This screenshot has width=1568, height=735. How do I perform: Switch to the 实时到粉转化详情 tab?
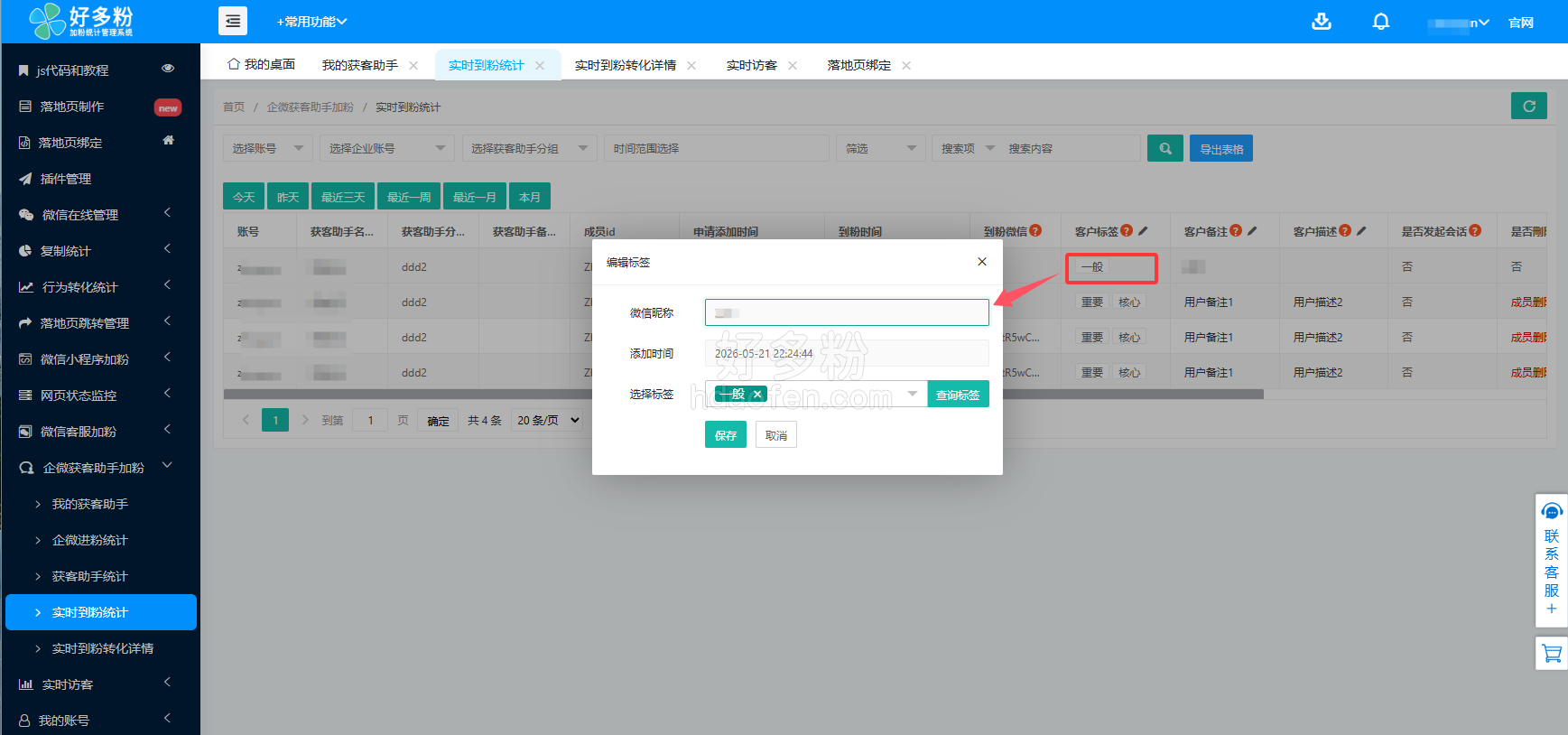tap(626, 65)
